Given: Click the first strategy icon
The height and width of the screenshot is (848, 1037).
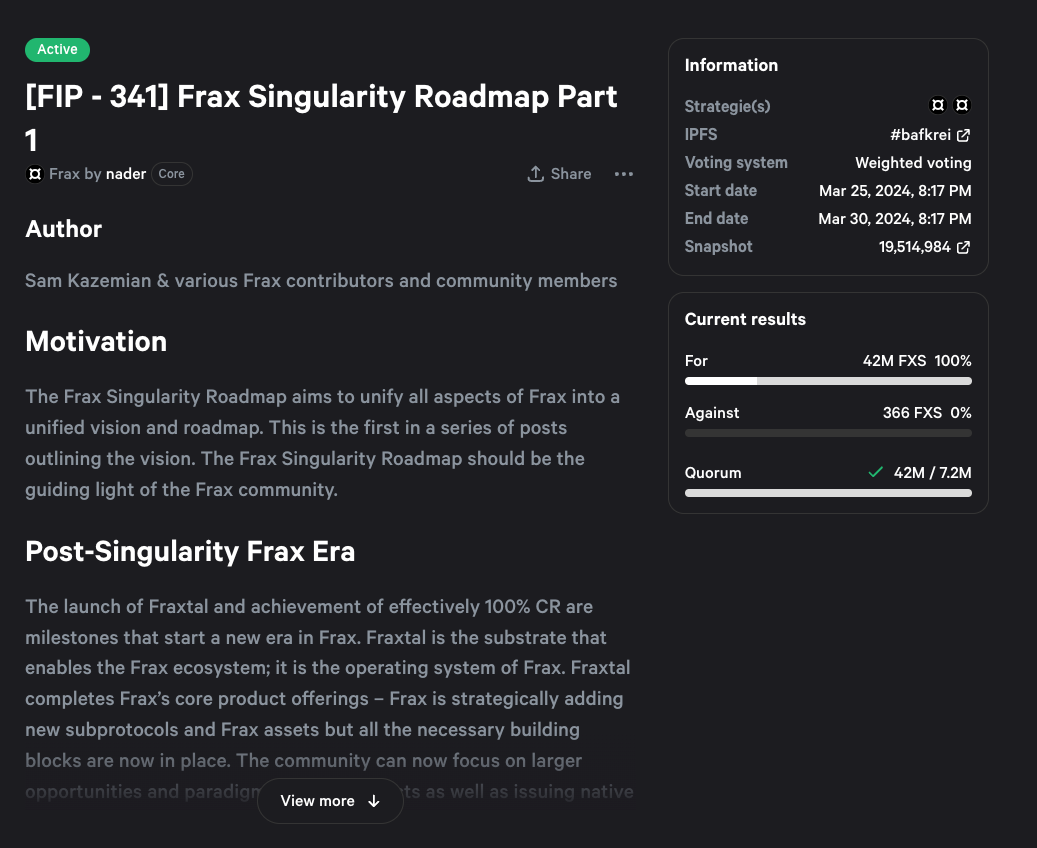Looking at the screenshot, I should click(x=938, y=105).
